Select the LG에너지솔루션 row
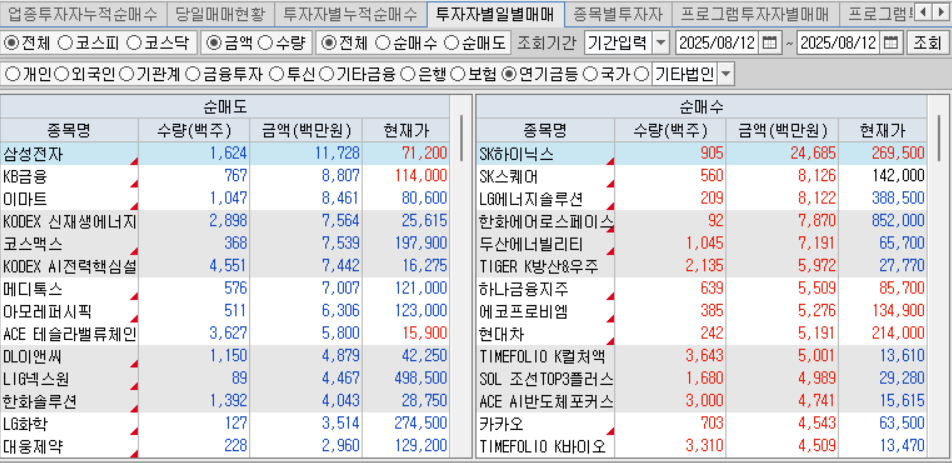Image resolution: width=952 pixels, height=463 pixels. 702,198
